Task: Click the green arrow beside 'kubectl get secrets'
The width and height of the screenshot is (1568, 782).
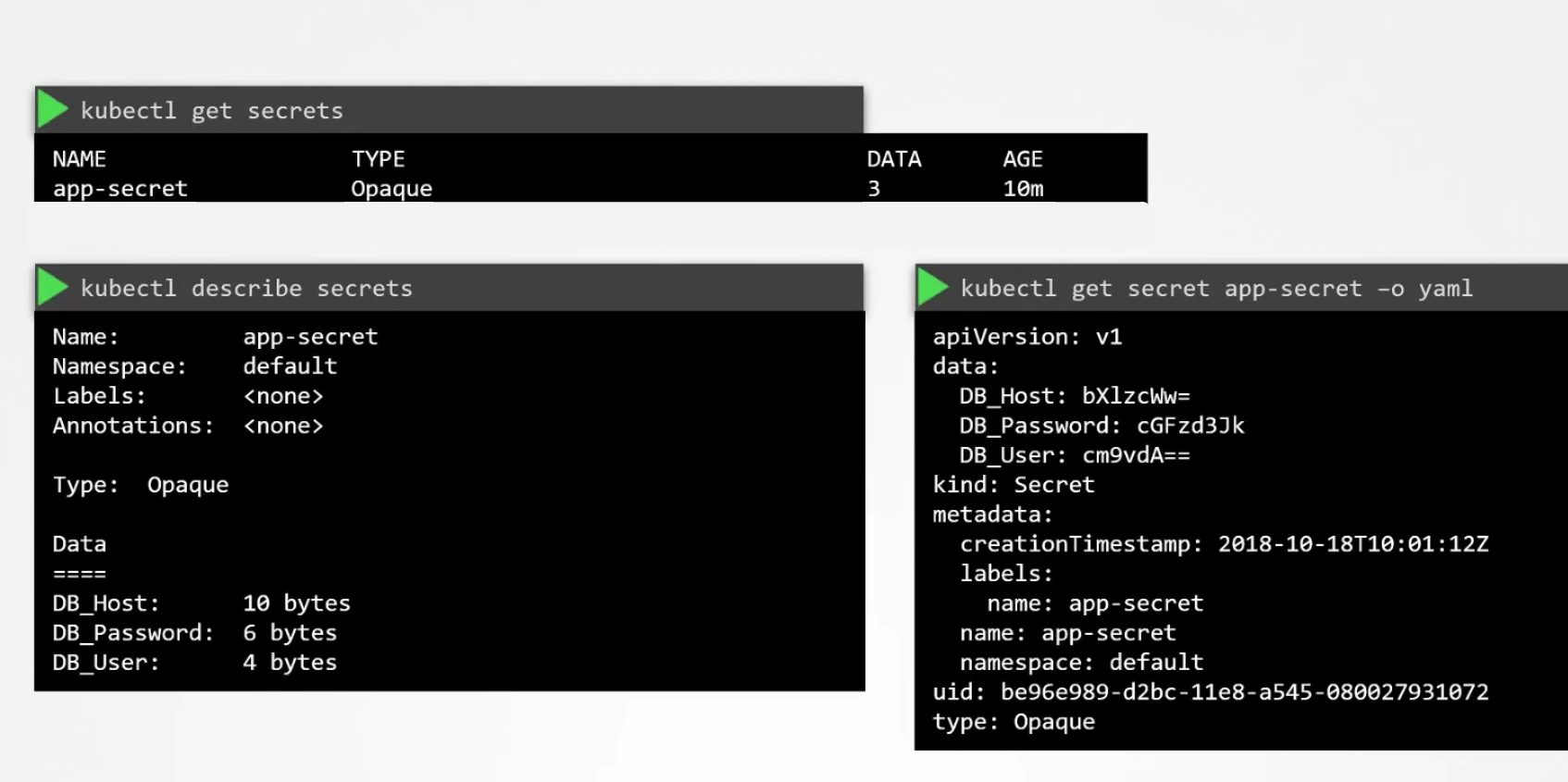Action: point(53,109)
